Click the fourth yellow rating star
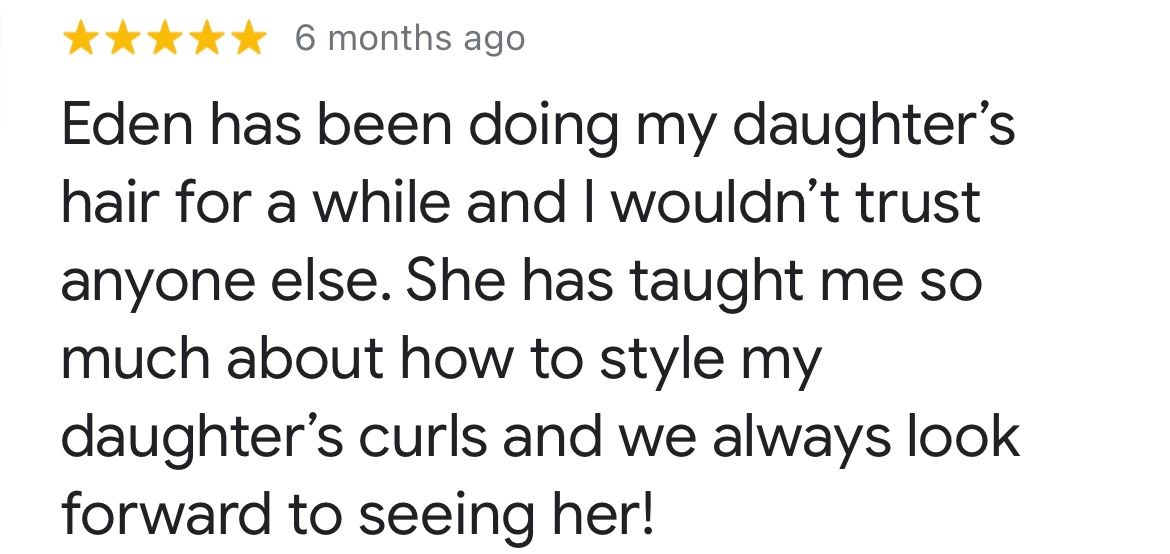 pos(206,39)
